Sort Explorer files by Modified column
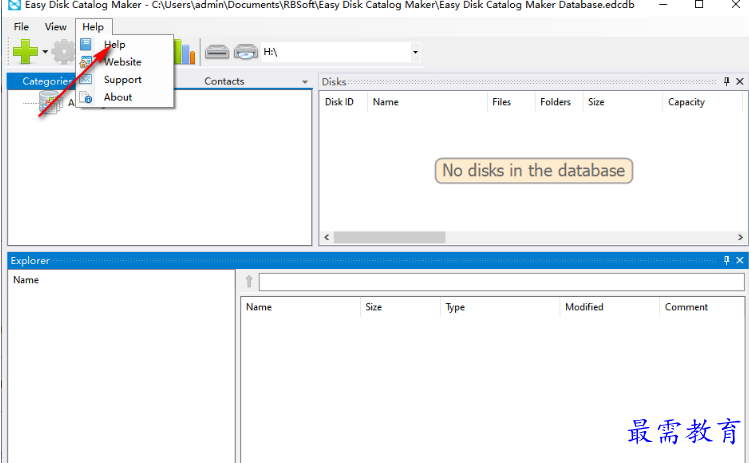The height and width of the screenshot is (463, 749). click(609, 307)
